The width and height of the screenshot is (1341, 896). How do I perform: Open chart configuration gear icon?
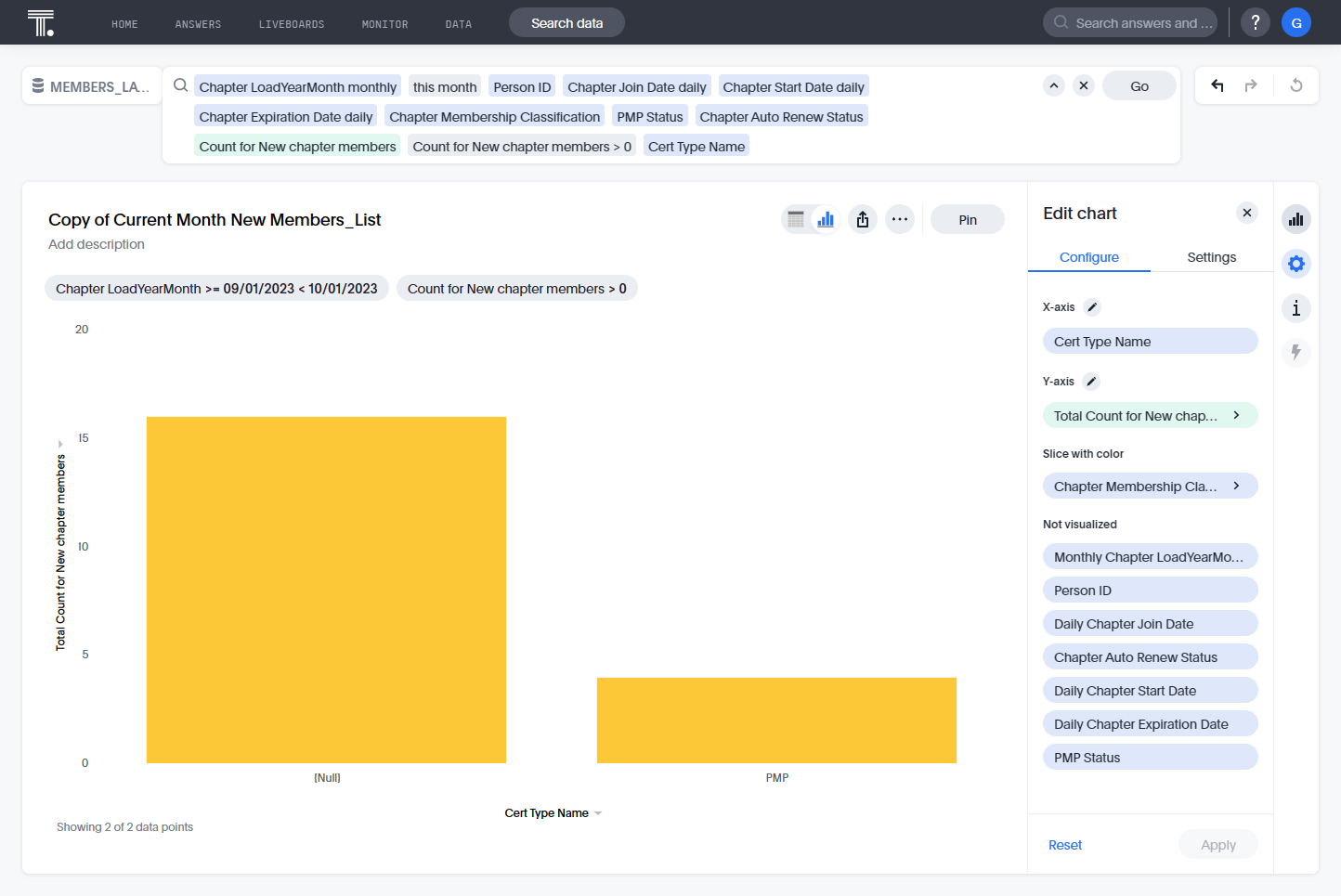tap(1296, 264)
